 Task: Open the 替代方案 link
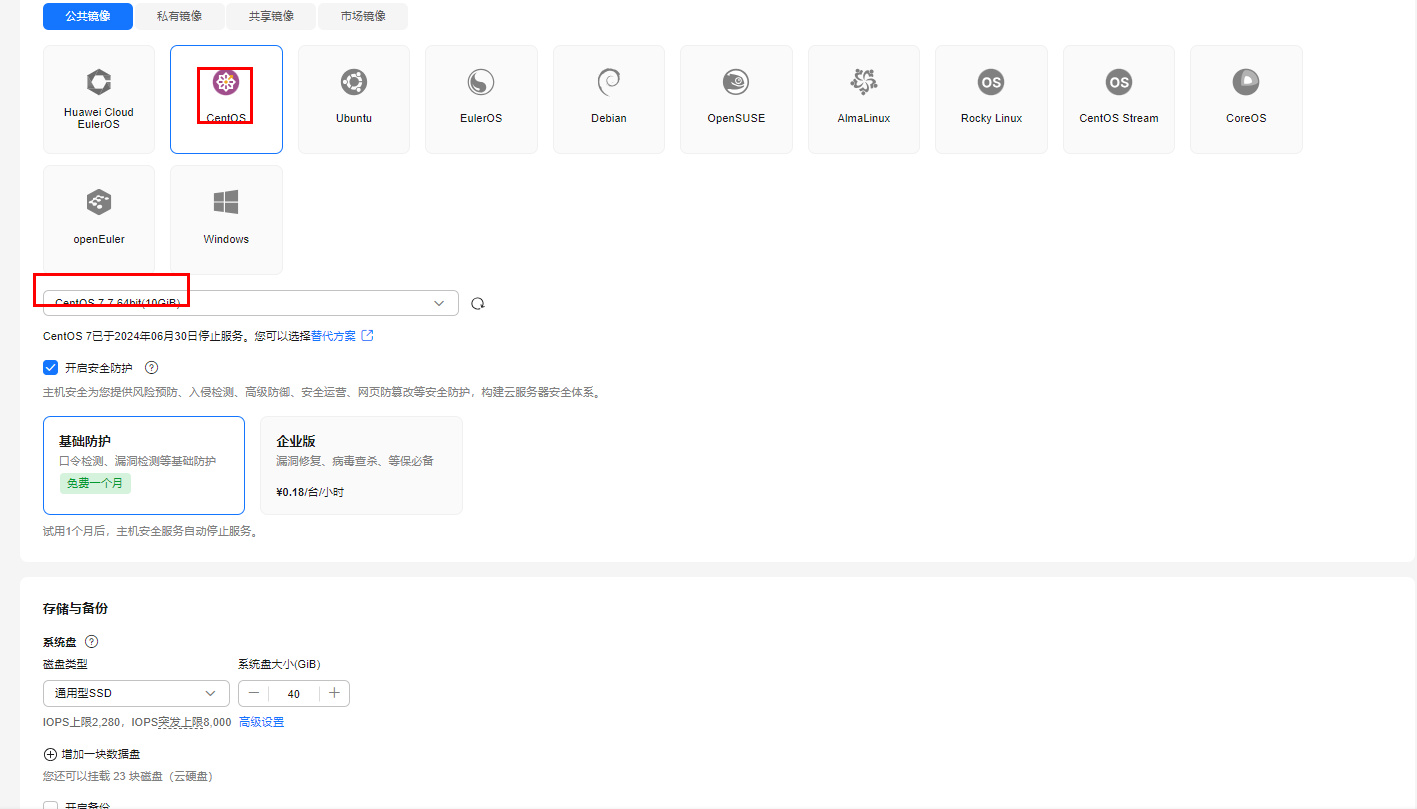333,336
